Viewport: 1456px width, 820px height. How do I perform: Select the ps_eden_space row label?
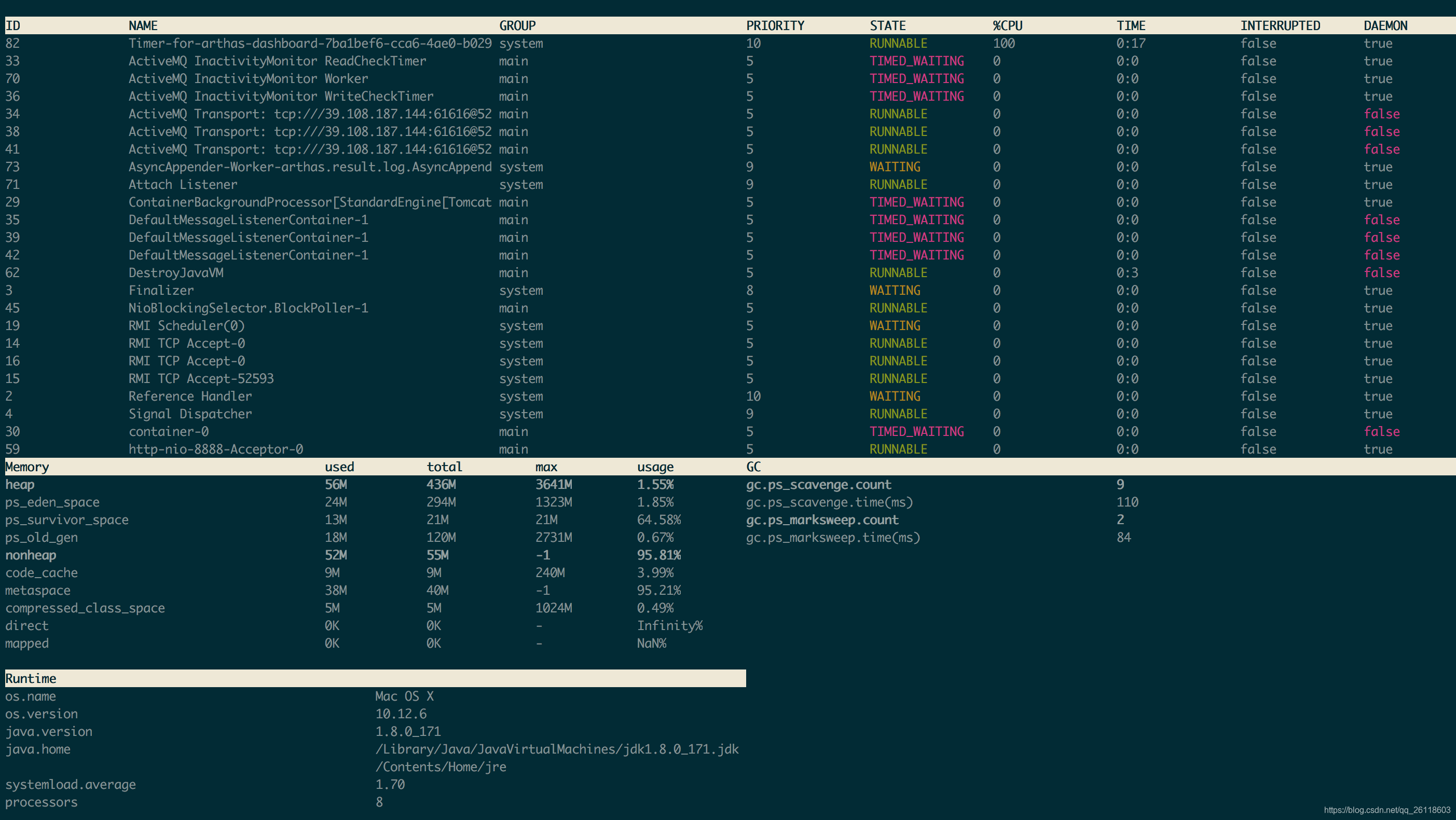[x=52, y=502]
